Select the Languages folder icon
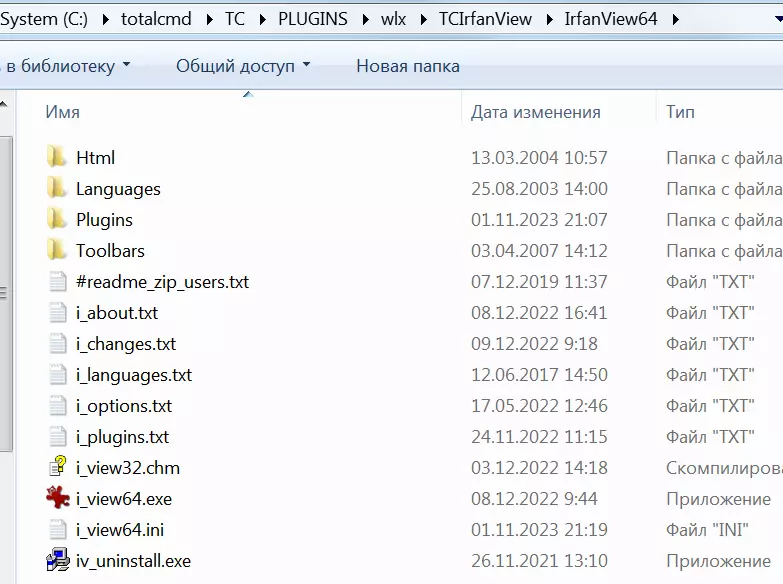783x584 pixels. click(x=56, y=189)
